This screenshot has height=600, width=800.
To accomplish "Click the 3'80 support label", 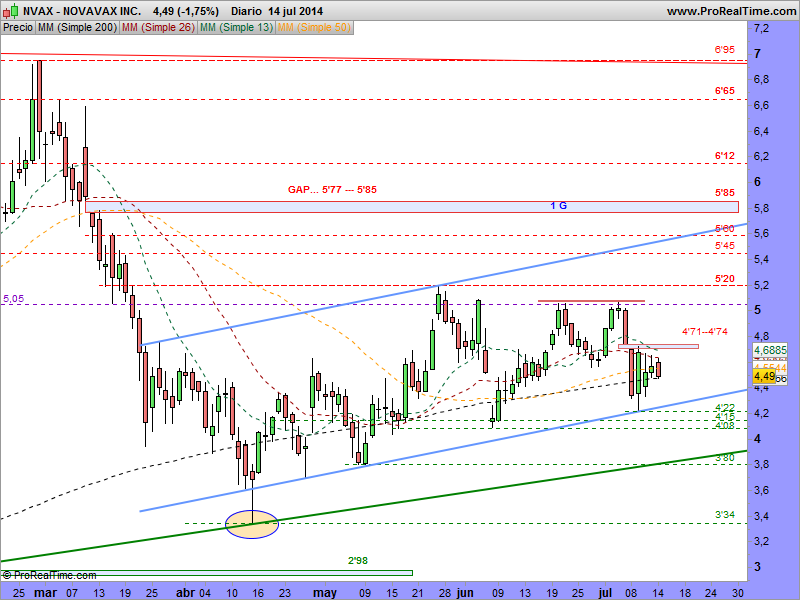I will point(724,458).
